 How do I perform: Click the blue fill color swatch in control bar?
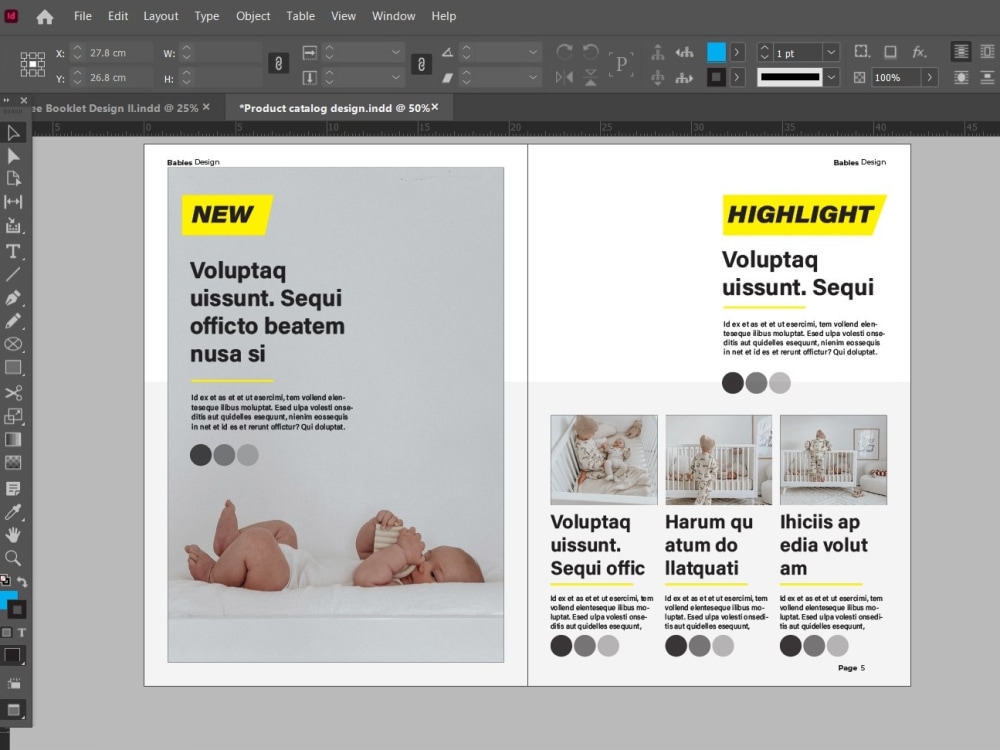click(716, 52)
